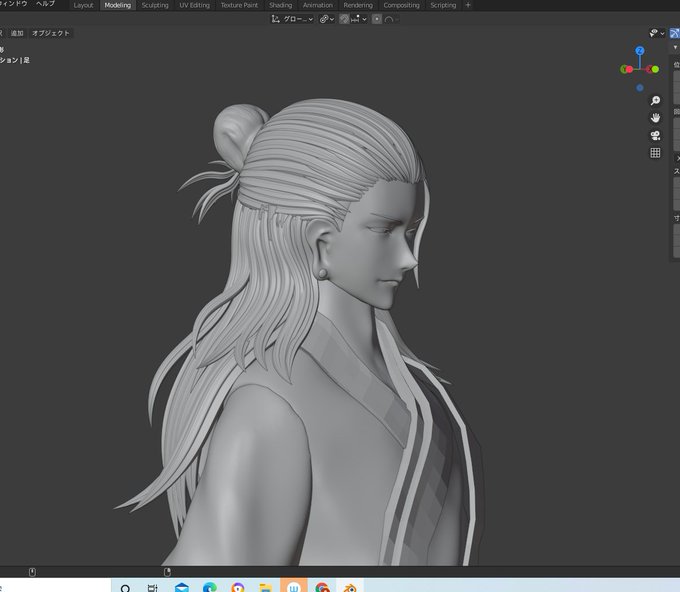Launch the Mail app from the taskbar
Screen dimensions: 680x592
pos(182,588)
